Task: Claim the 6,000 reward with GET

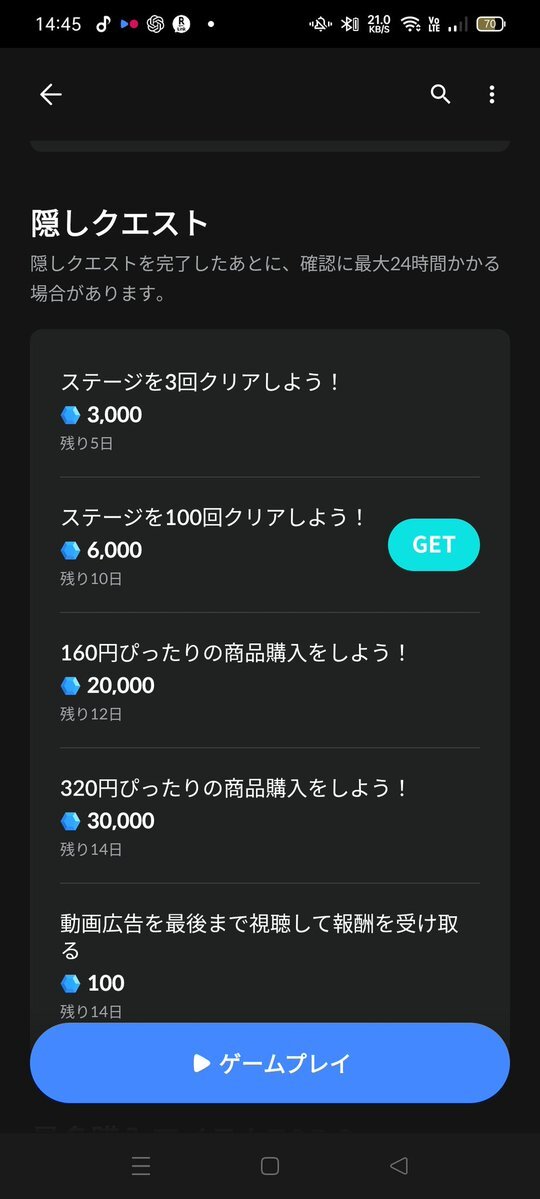Action: point(434,544)
